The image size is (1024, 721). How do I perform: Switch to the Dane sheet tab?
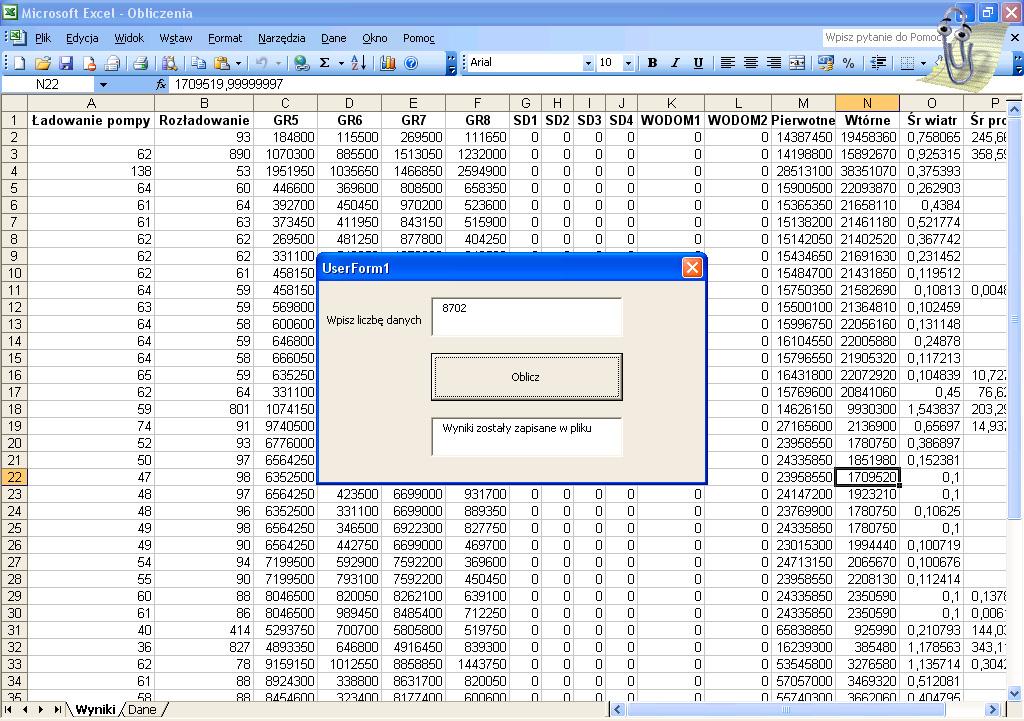pos(142,709)
